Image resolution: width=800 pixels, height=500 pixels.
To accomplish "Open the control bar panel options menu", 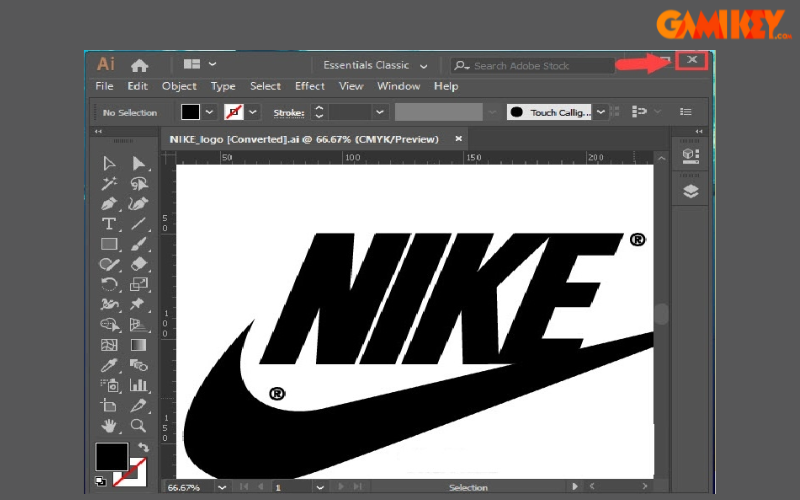I will click(686, 111).
